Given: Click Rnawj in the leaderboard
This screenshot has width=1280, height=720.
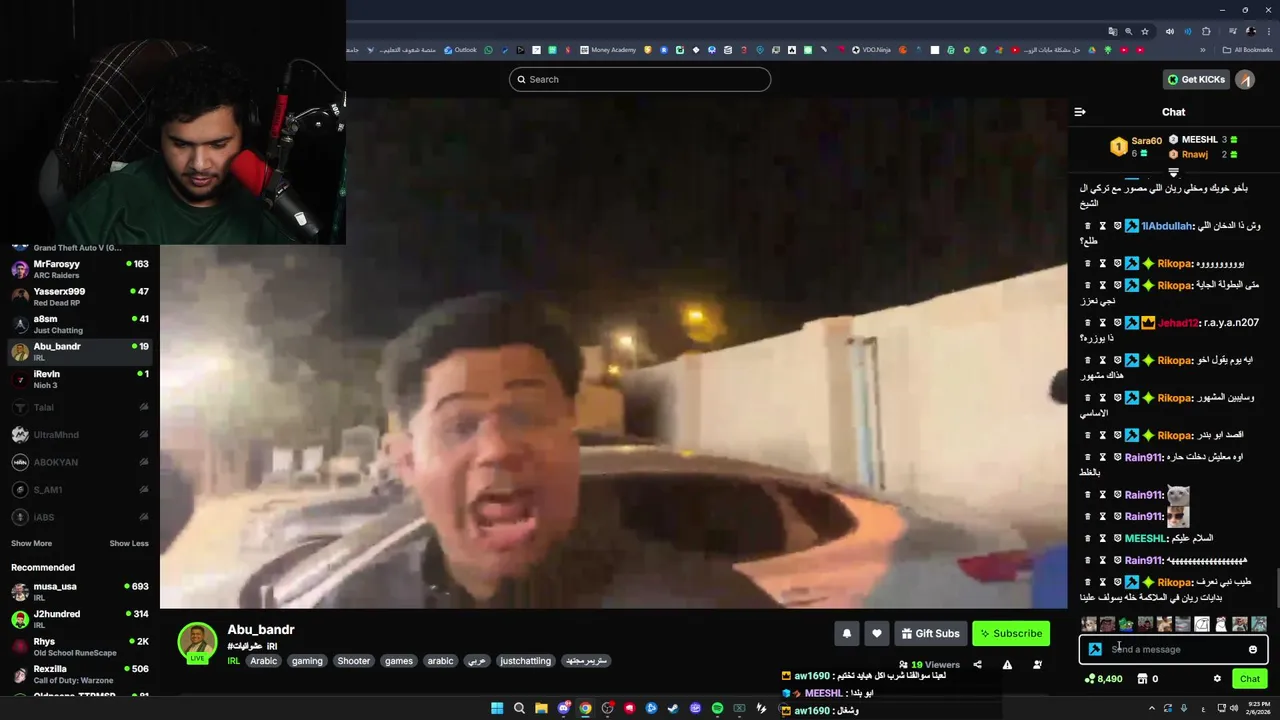Looking at the screenshot, I should [1194, 154].
